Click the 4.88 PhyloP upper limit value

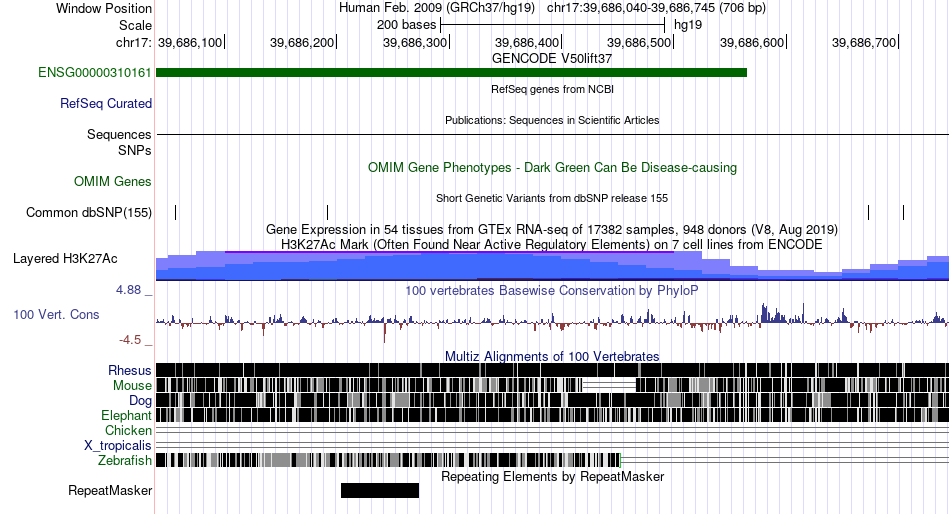pyautogui.click(x=128, y=290)
